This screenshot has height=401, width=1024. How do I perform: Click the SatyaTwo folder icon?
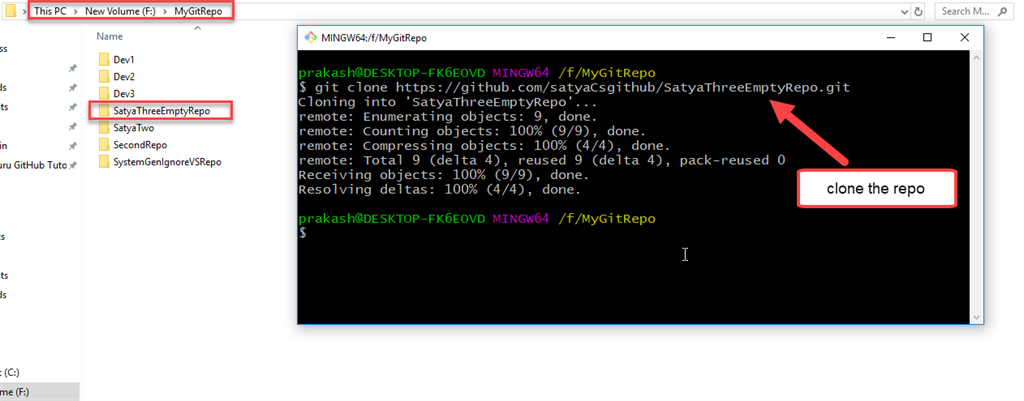pos(104,128)
